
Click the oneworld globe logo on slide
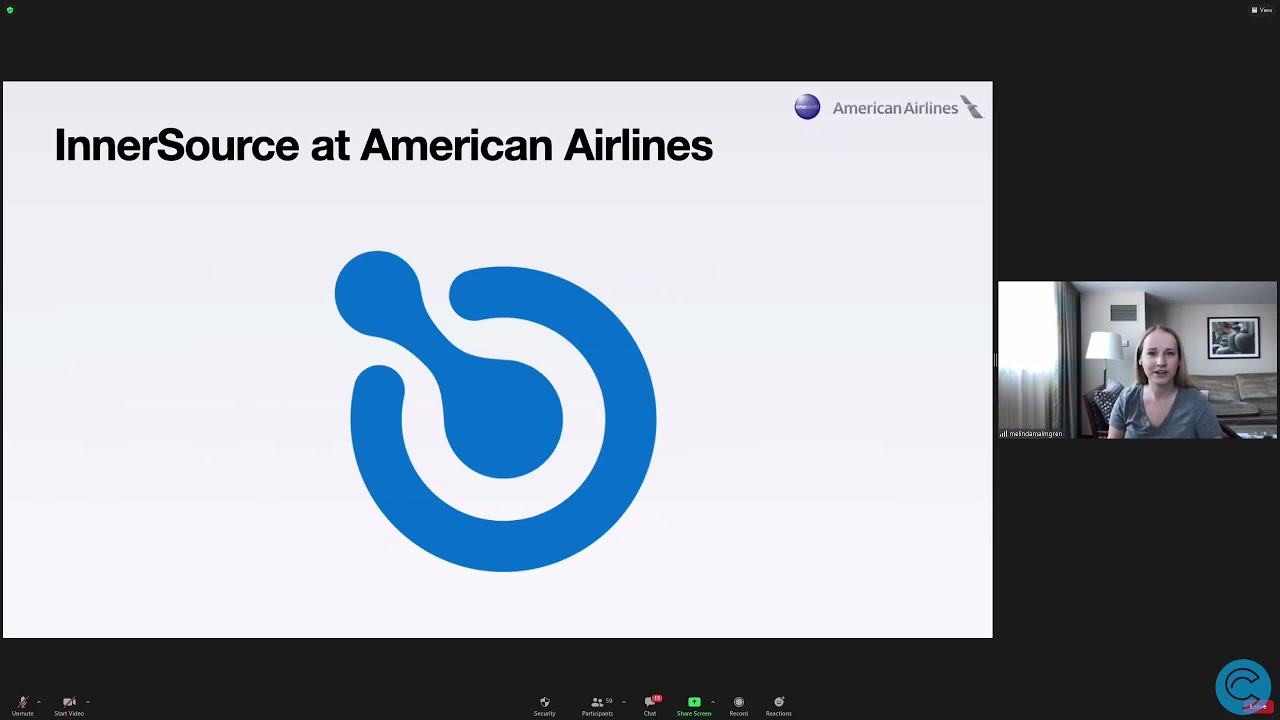click(807, 107)
